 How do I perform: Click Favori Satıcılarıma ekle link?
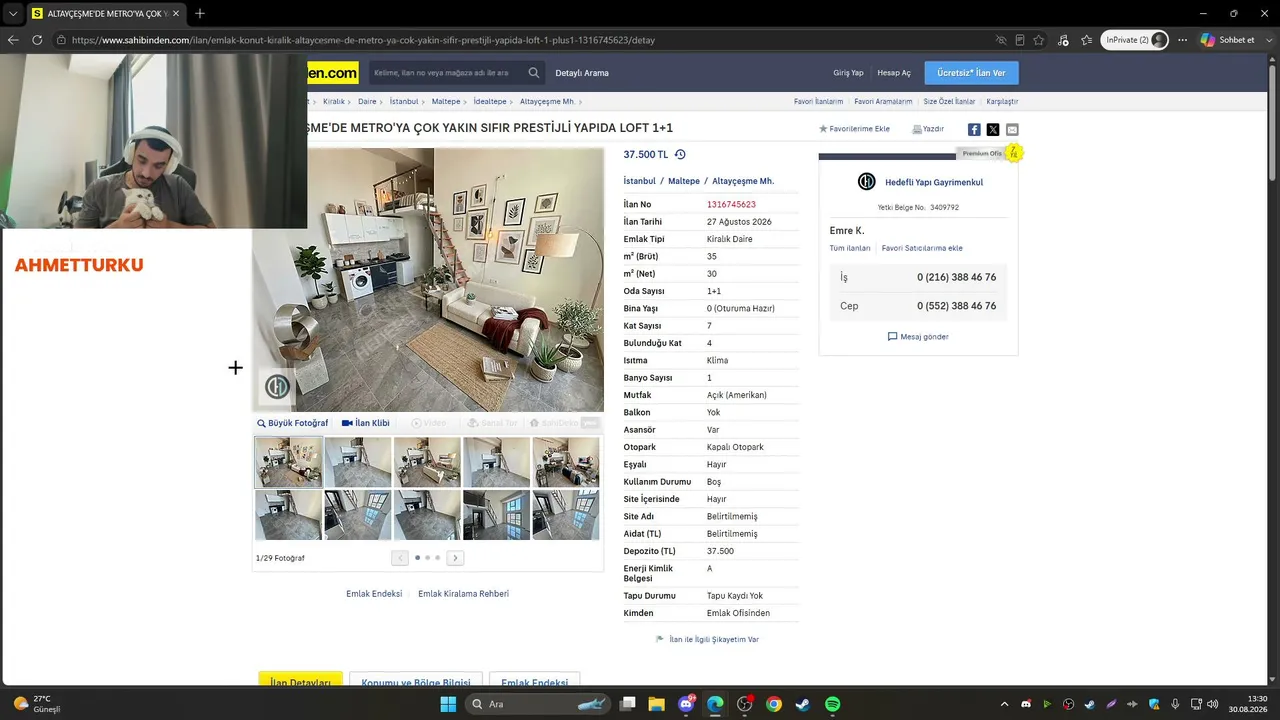[x=922, y=248]
